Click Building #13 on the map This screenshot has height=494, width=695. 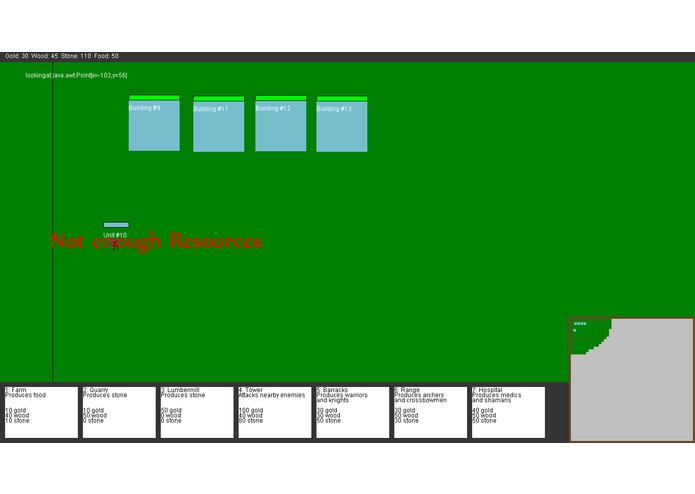[x=342, y=127]
